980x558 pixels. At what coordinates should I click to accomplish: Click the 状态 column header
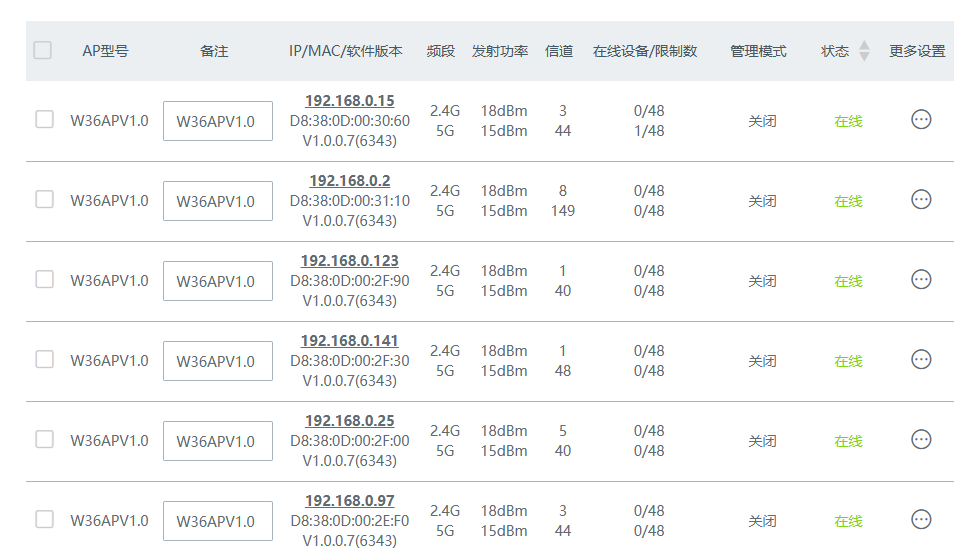[834, 51]
